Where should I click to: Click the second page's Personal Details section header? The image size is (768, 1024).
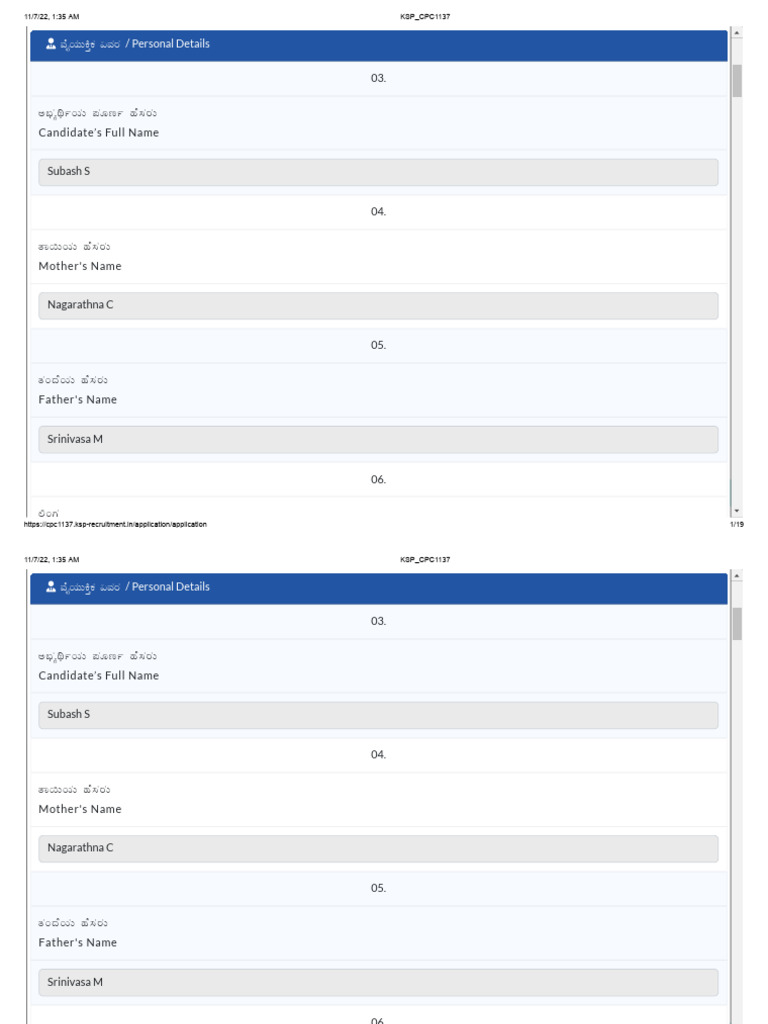point(378,588)
